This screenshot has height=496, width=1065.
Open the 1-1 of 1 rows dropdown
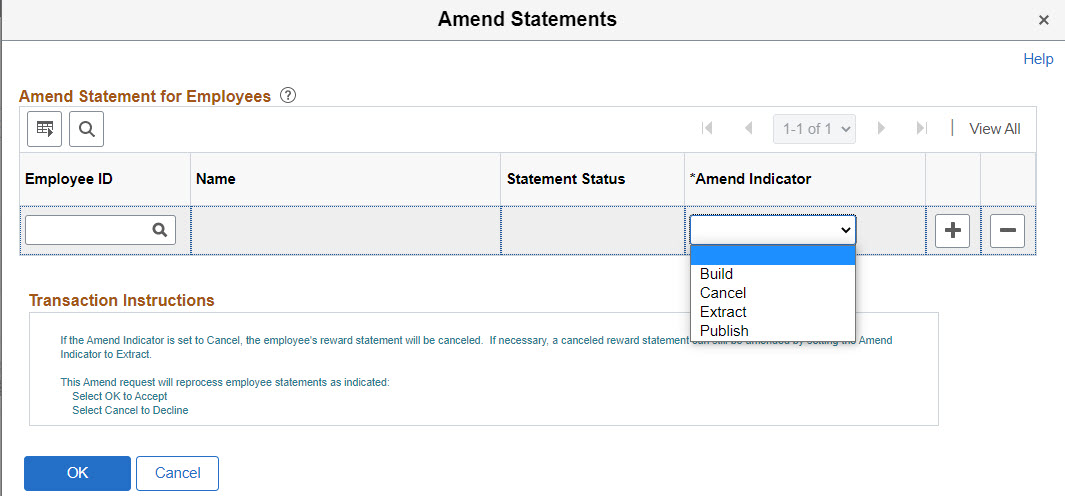coord(814,128)
